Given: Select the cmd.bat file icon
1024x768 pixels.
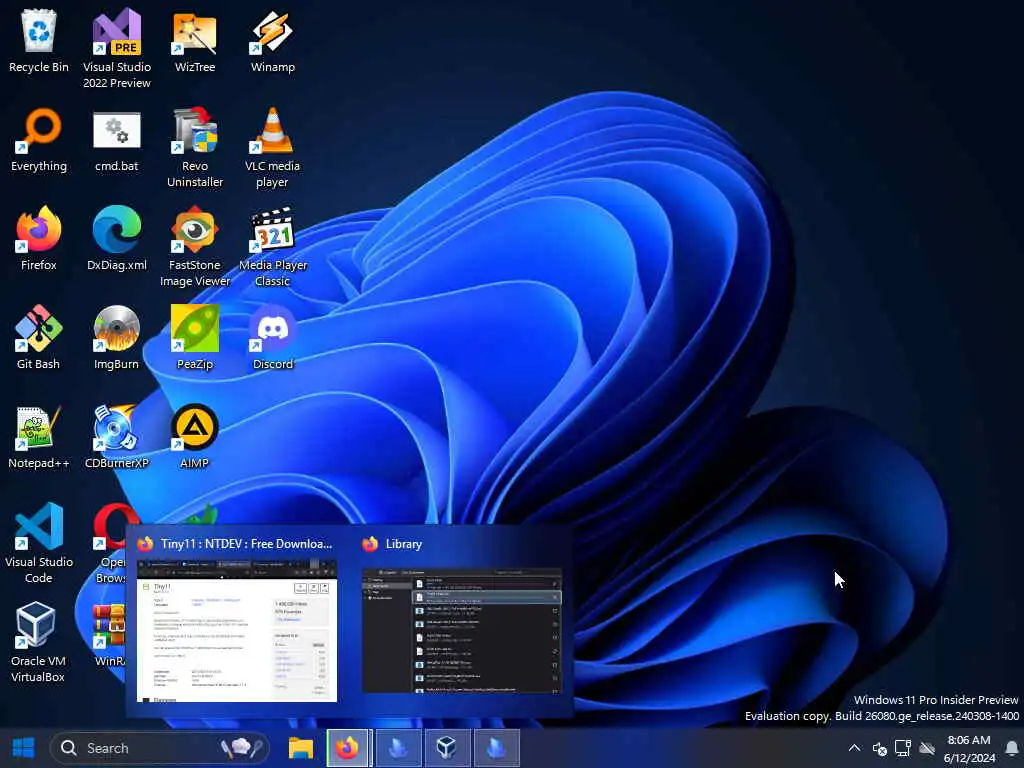Looking at the screenshot, I should pyautogui.click(x=116, y=140).
